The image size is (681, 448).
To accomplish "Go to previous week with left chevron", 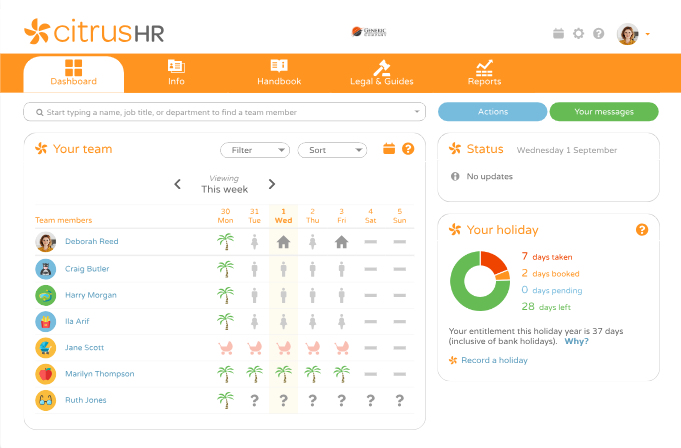I will (x=178, y=184).
